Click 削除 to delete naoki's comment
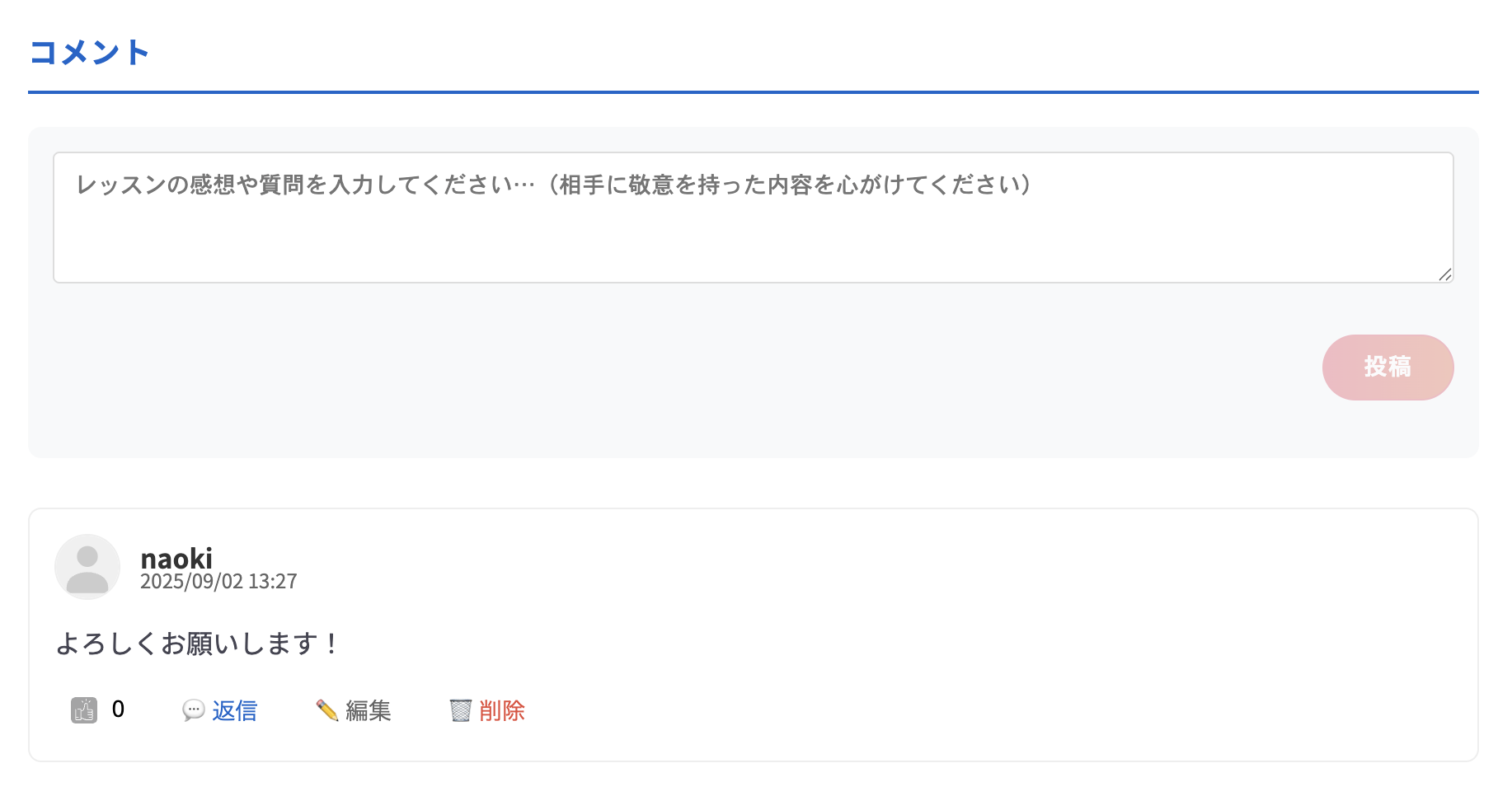Viewport: 1512px width, 796px height. pyautogui.click(x=502, y=710)
